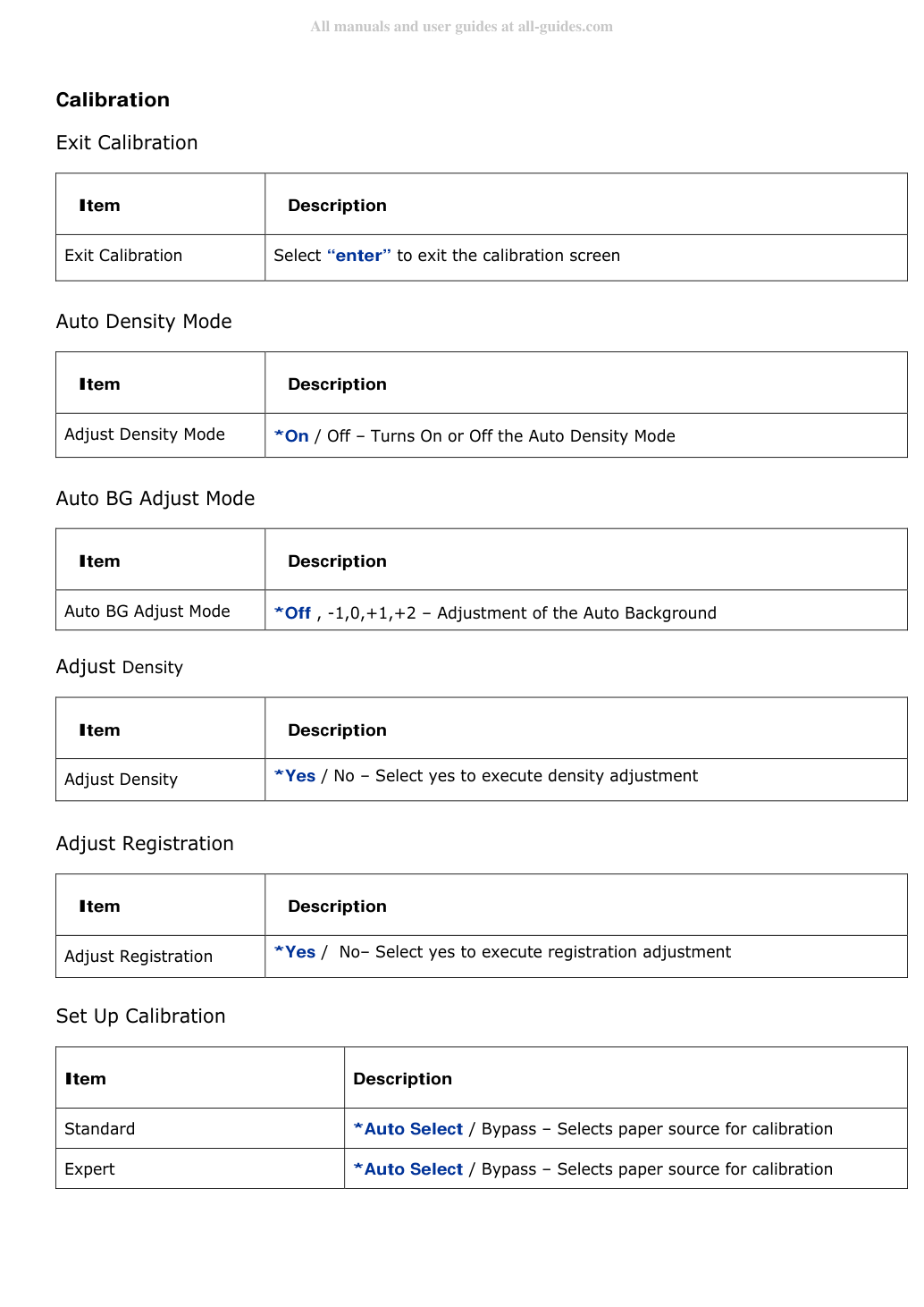
Task: Click *Auto Select in the Standard row
Action: point(408,1129)
